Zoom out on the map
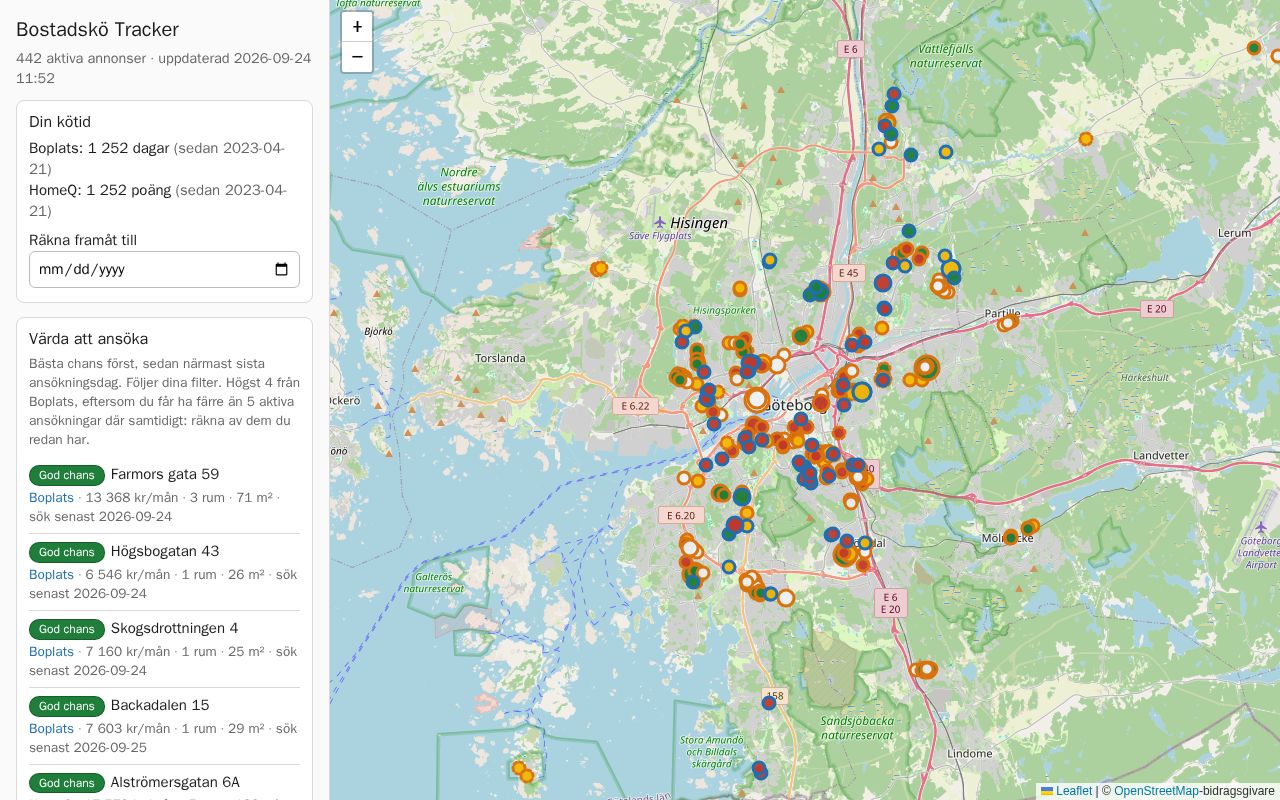The width and height of the screenshot is (1280, 800). [x=357, y=57]
